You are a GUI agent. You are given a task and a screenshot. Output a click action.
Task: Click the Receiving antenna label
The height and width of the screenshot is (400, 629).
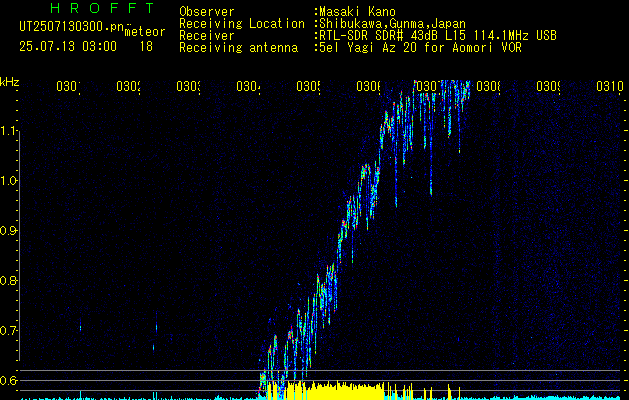pyautogui.click(x=238, y=48)
